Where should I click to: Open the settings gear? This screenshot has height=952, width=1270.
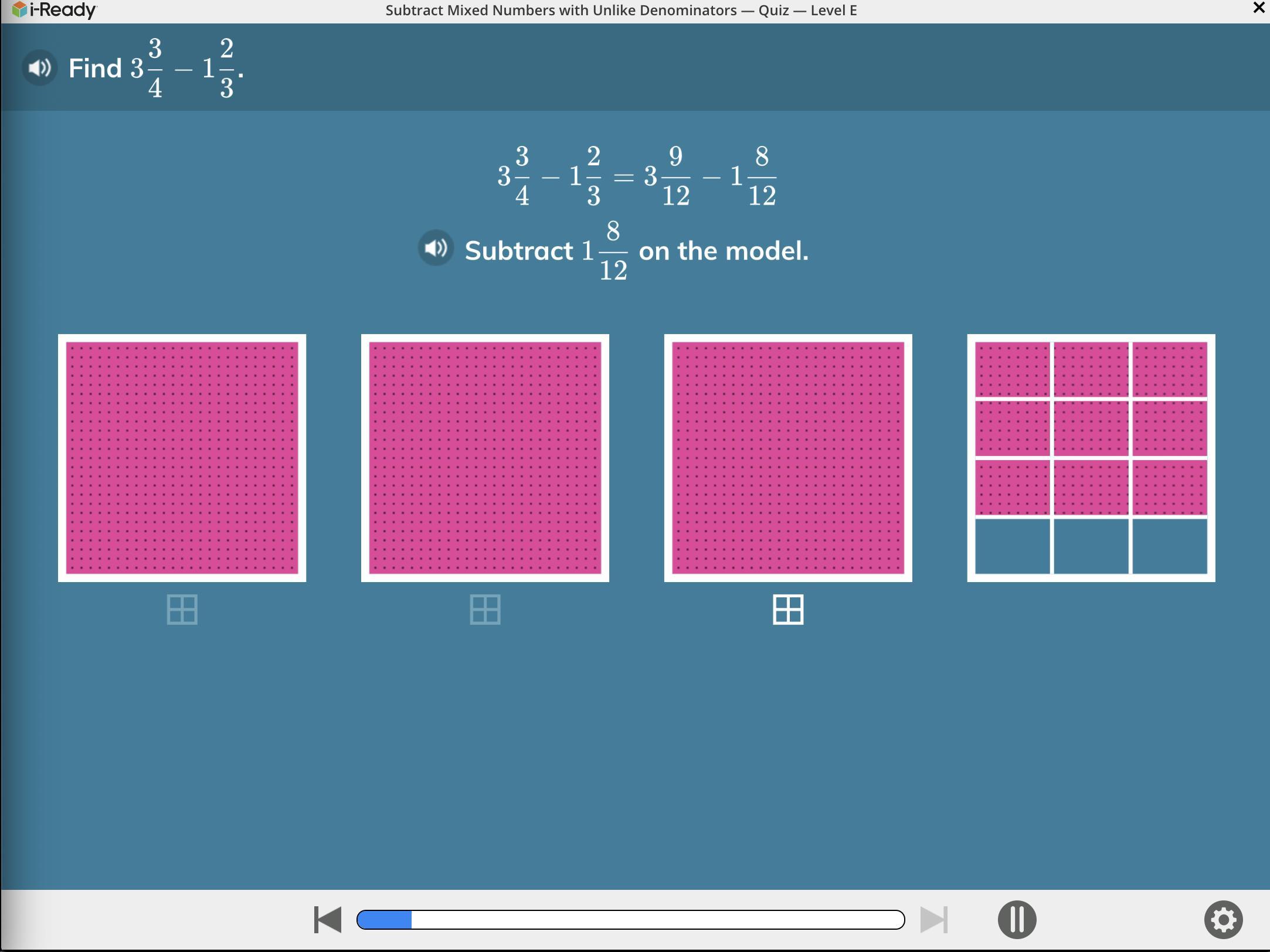[x=1223, y=919]
